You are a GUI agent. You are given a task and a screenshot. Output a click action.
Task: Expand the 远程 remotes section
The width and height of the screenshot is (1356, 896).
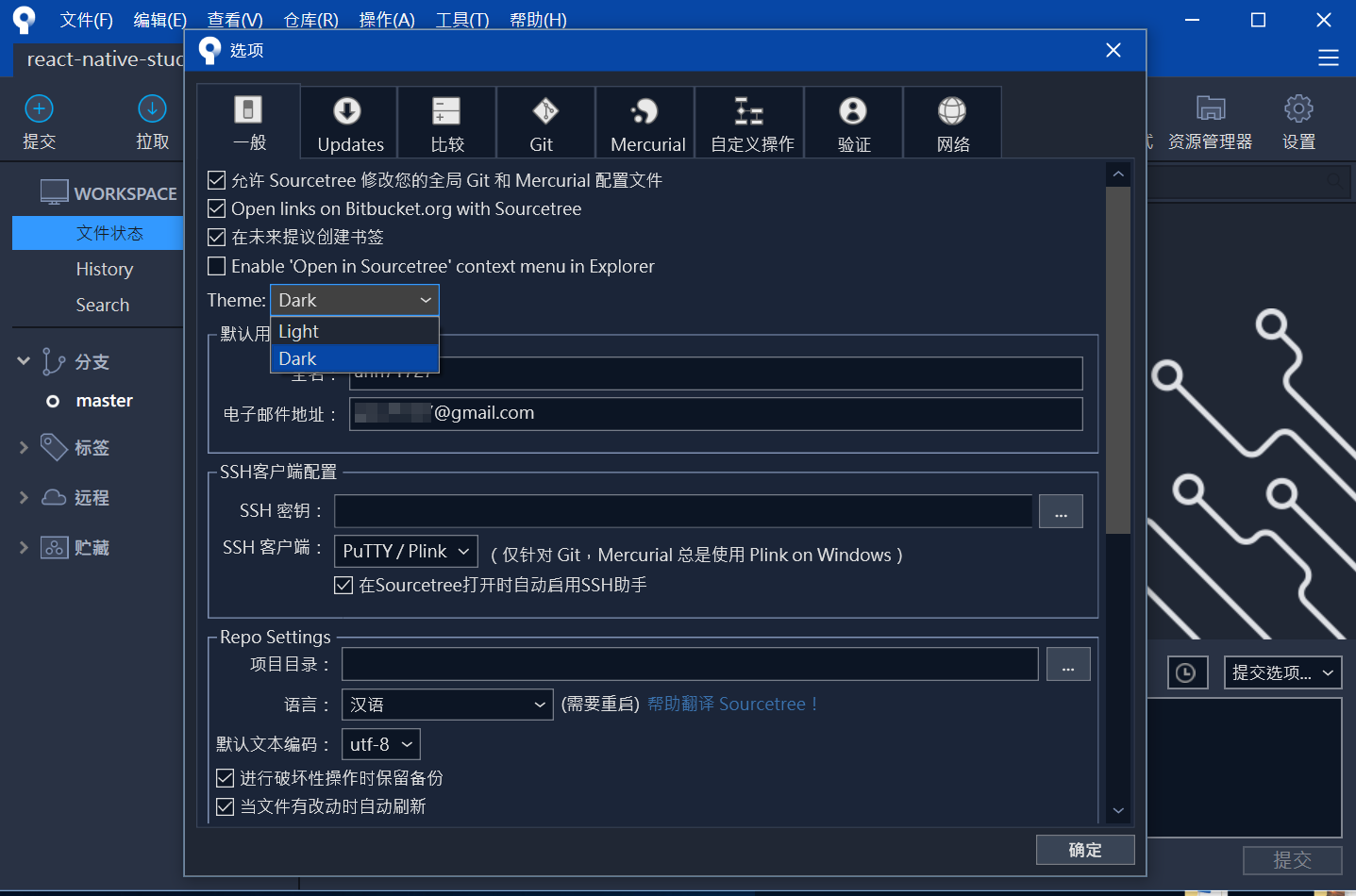tap(24, 497)
